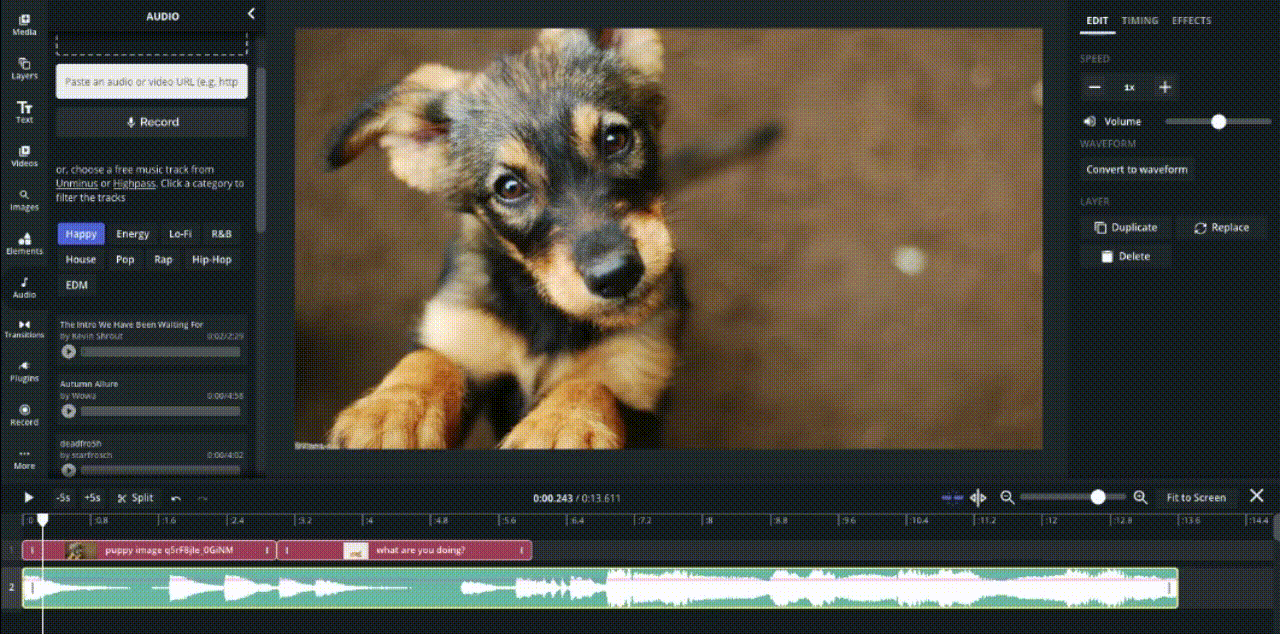1280x634 pixels.
Task: Open the Layers panel icon
Action: 24,68
